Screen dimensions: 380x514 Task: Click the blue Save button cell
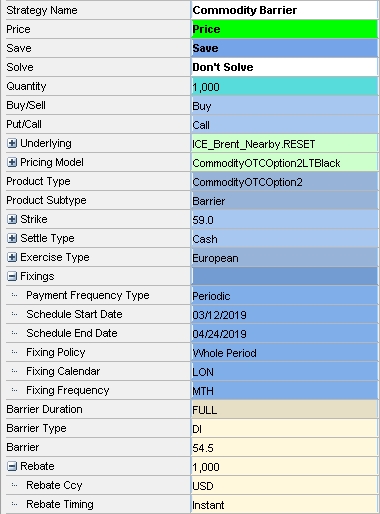(x=285, y=48)
